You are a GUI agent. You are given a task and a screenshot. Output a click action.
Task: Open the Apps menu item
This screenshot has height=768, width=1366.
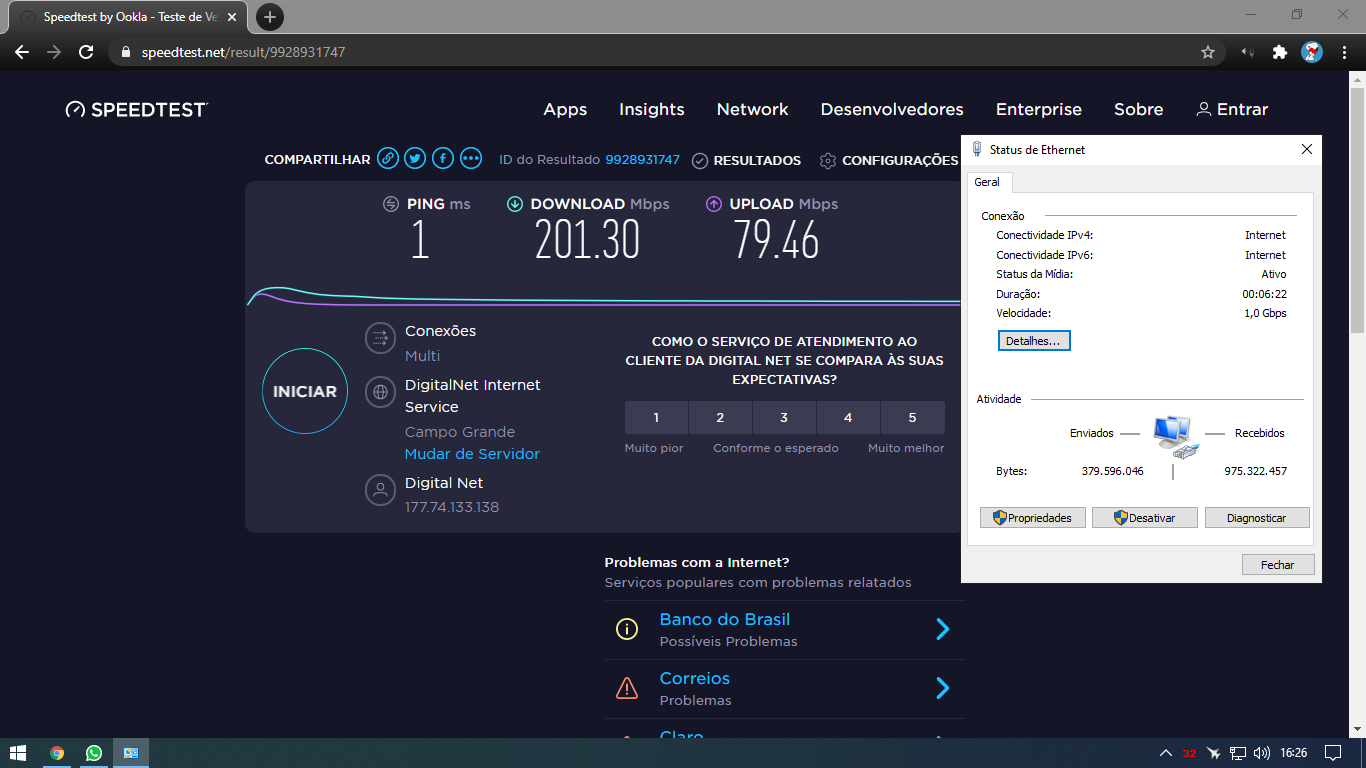tap(565, 109)
